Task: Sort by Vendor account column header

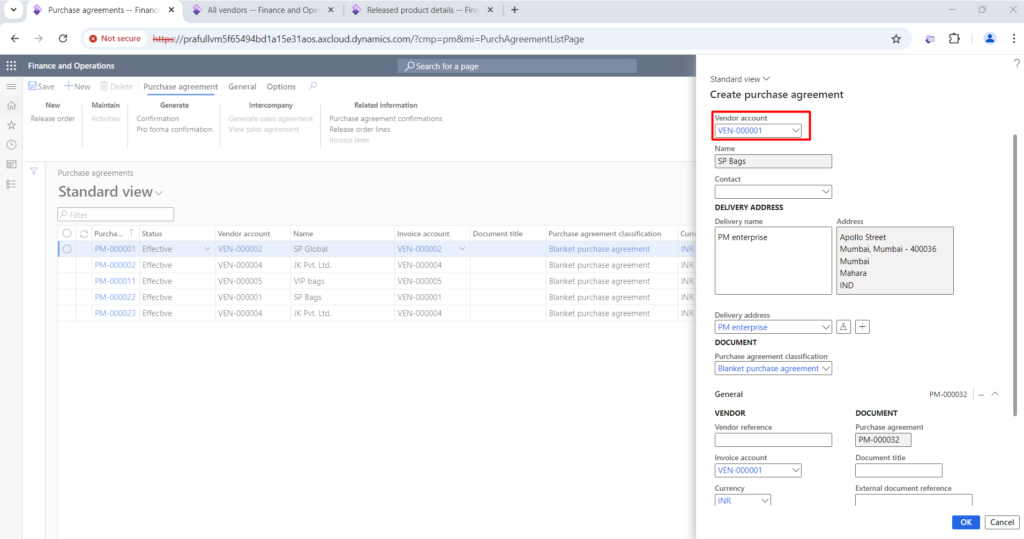Action: (x=244, y=233)
